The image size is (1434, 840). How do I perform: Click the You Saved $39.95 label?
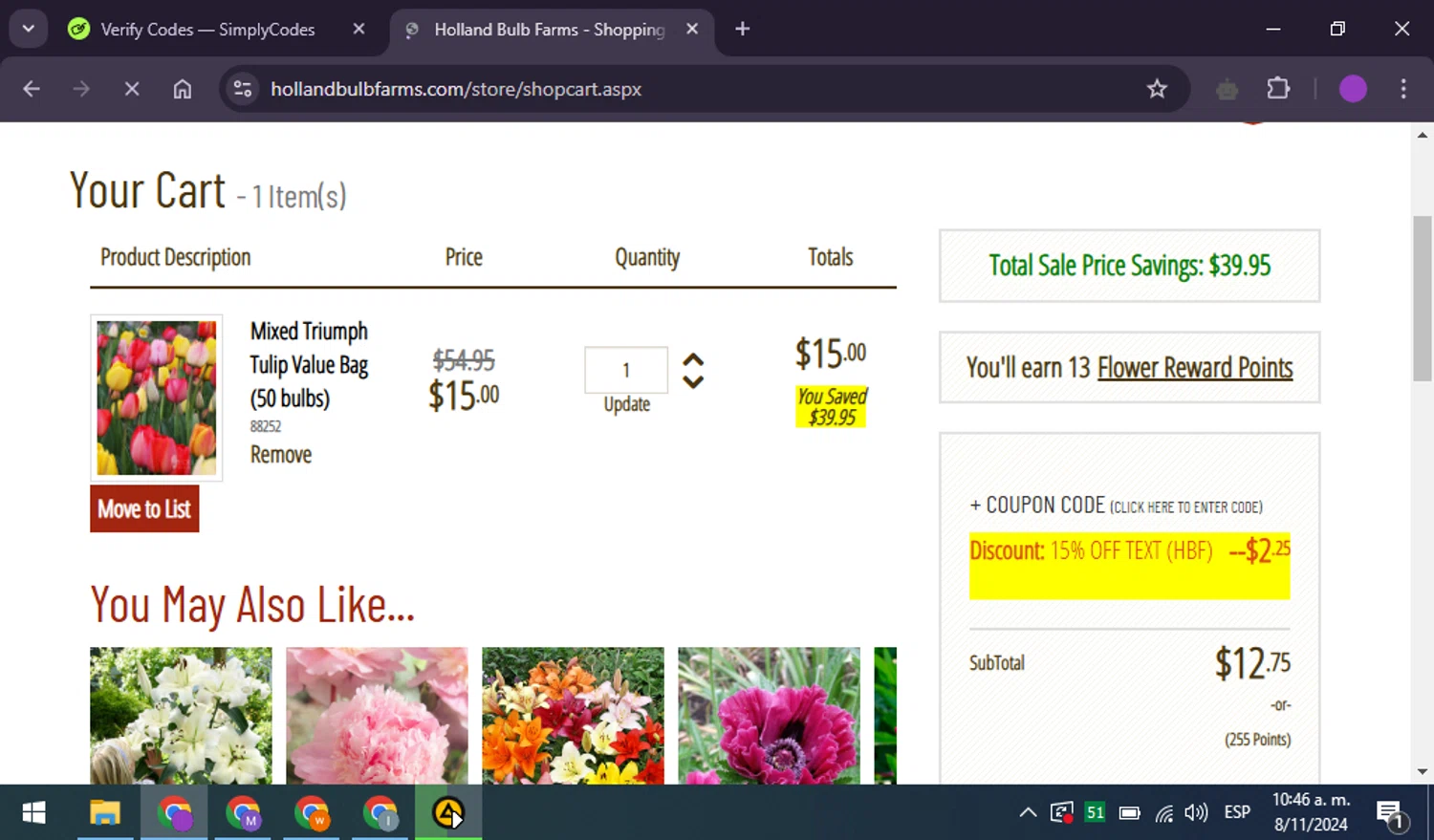pyautogui.click(x=832, y=406)
